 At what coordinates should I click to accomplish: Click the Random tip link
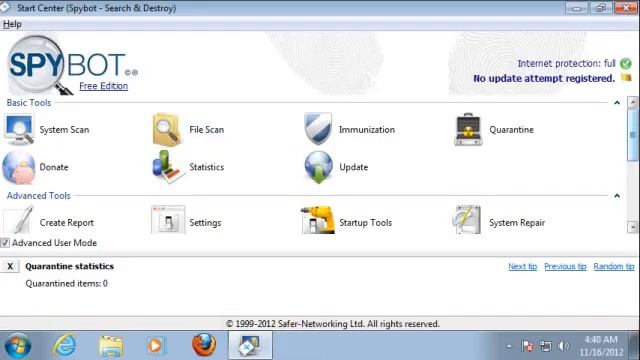pos(613,267)
